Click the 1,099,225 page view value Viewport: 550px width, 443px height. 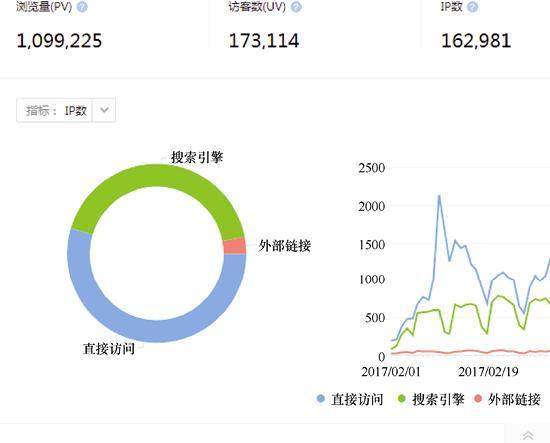tap(59, 41)
